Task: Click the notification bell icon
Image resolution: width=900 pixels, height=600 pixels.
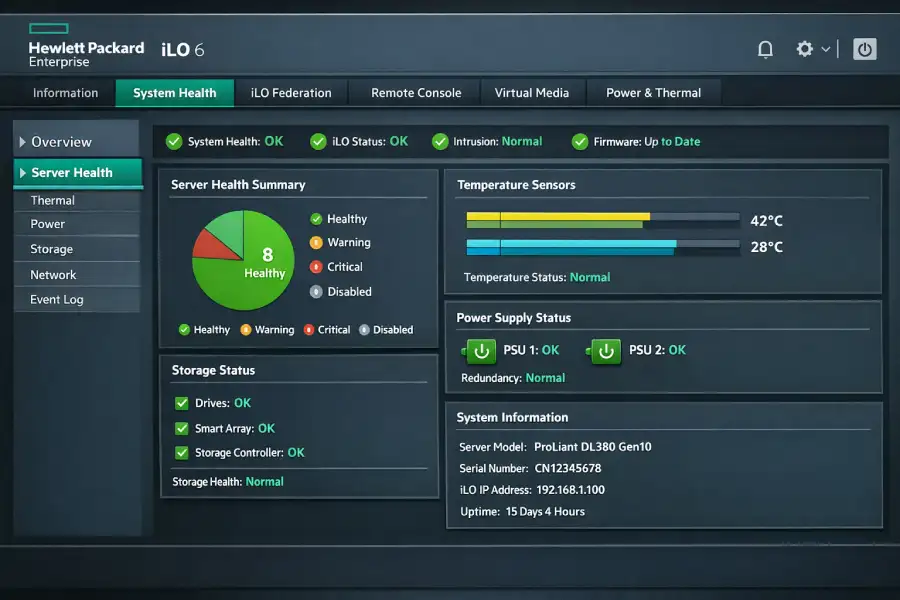Action: coord(765,49)
